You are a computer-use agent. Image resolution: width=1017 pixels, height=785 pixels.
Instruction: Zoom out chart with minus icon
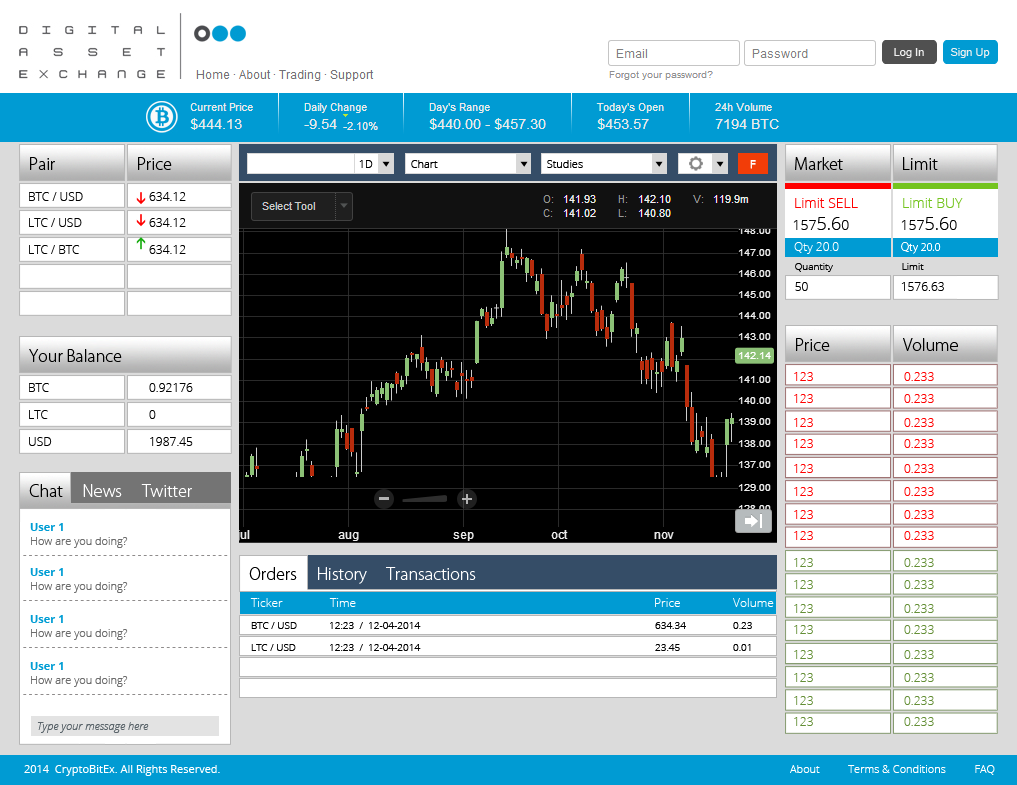tap(384, 499)
